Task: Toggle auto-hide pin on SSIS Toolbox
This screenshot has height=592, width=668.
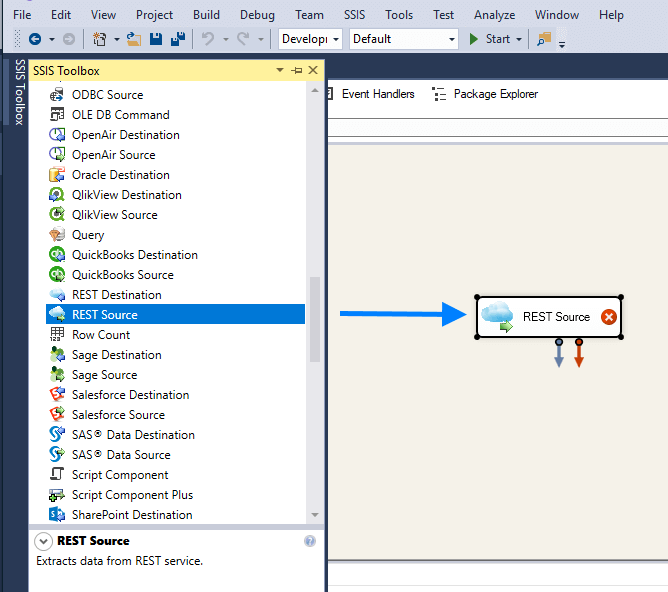Action: [x=297, y=71]
